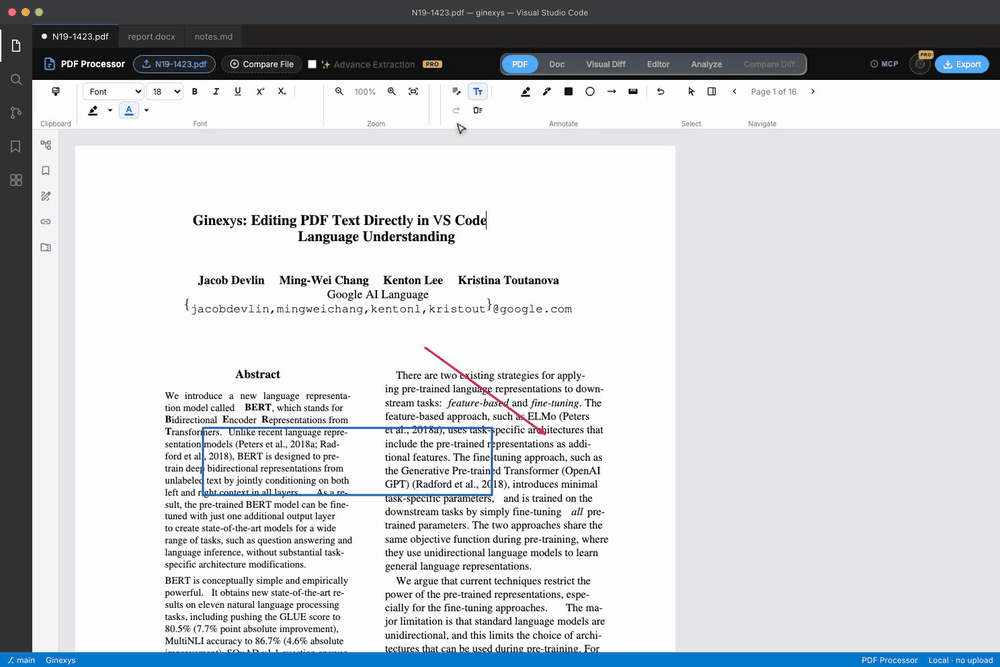Click the MCP button
1000x667 pixels.
(x=884, y=64)
